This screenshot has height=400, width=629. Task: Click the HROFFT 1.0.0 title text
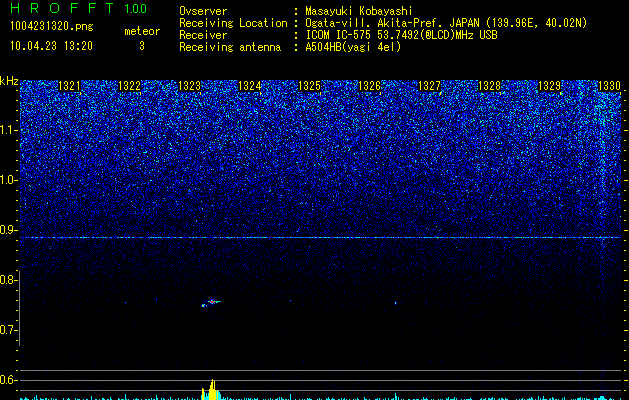[x=79, y=8]
